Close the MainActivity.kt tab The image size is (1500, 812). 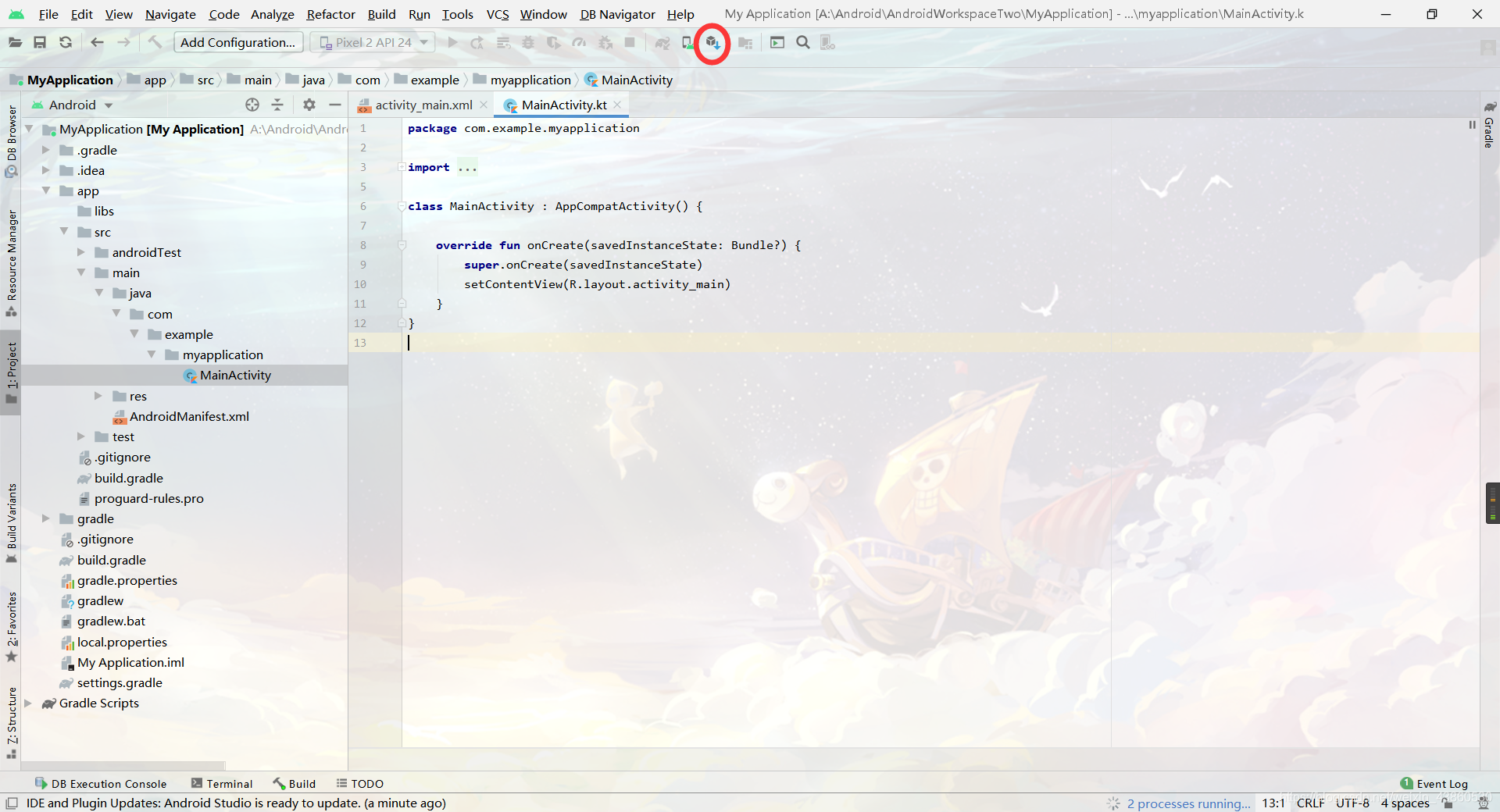[617, 105]
